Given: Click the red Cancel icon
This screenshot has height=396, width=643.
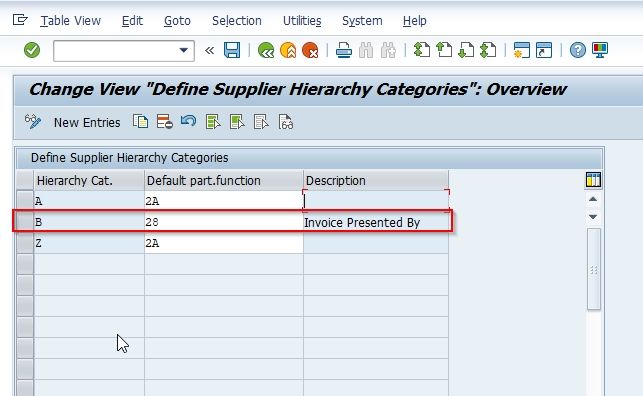Looking at the screenshot, I should pyautogui.click(x=310, y=50).
